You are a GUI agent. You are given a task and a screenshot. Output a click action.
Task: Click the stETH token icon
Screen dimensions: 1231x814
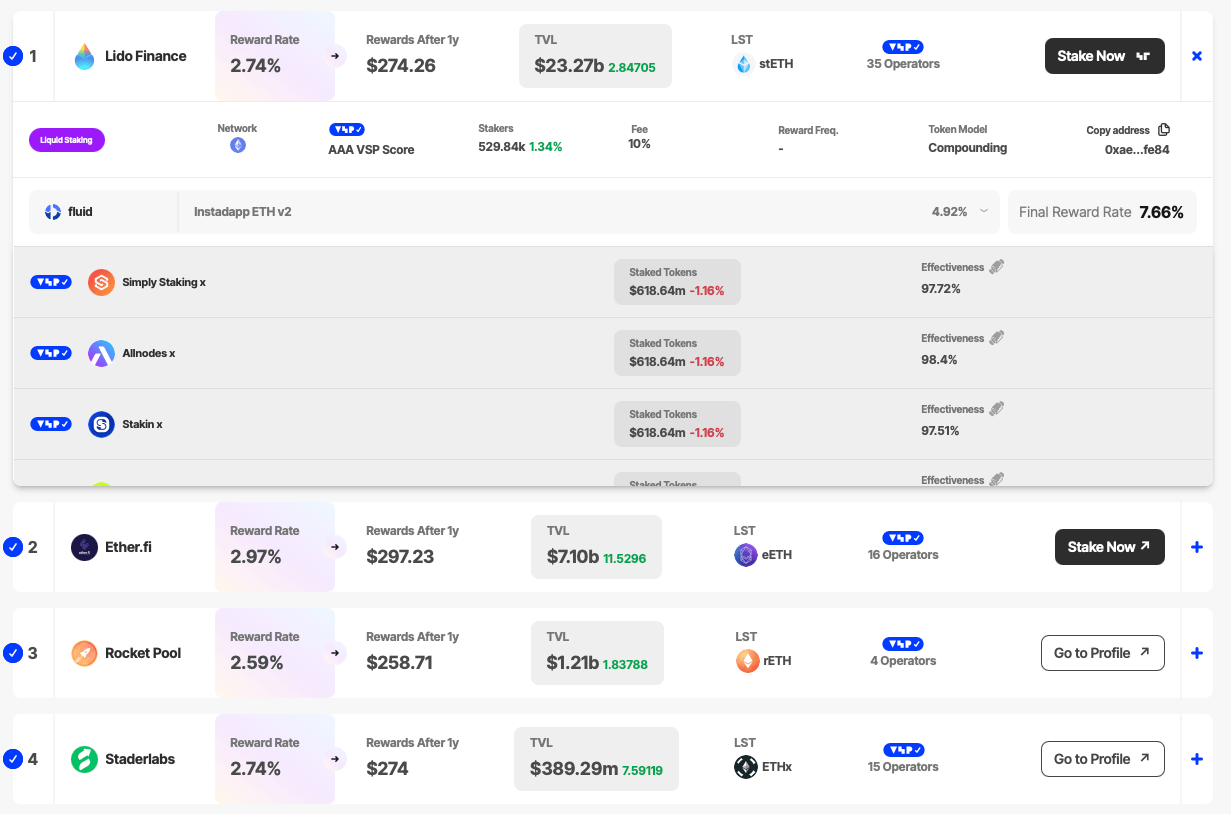pos(744,65)
